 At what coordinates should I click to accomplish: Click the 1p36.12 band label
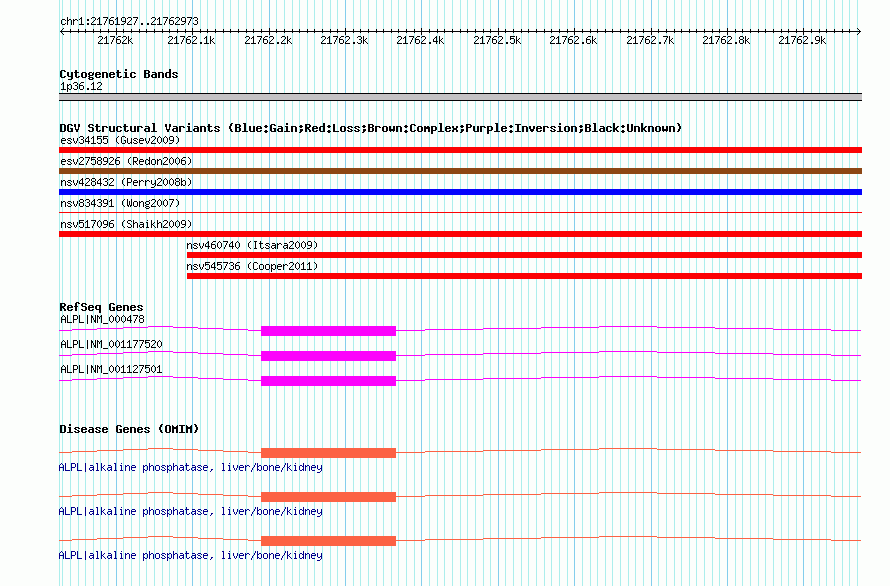(81, 86)
